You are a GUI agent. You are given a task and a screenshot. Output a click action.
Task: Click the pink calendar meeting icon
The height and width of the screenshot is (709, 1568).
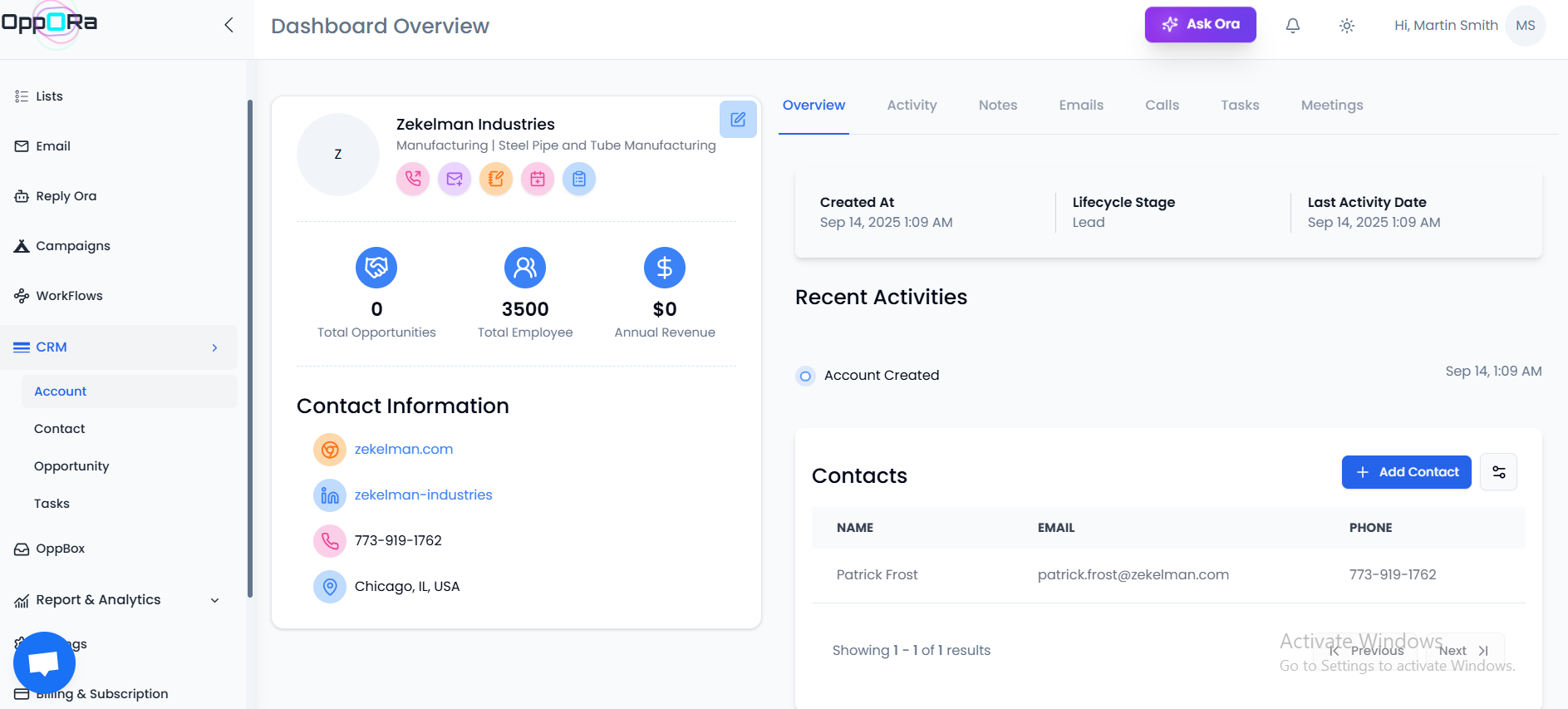pyautogui.click(x=538, y=179)
